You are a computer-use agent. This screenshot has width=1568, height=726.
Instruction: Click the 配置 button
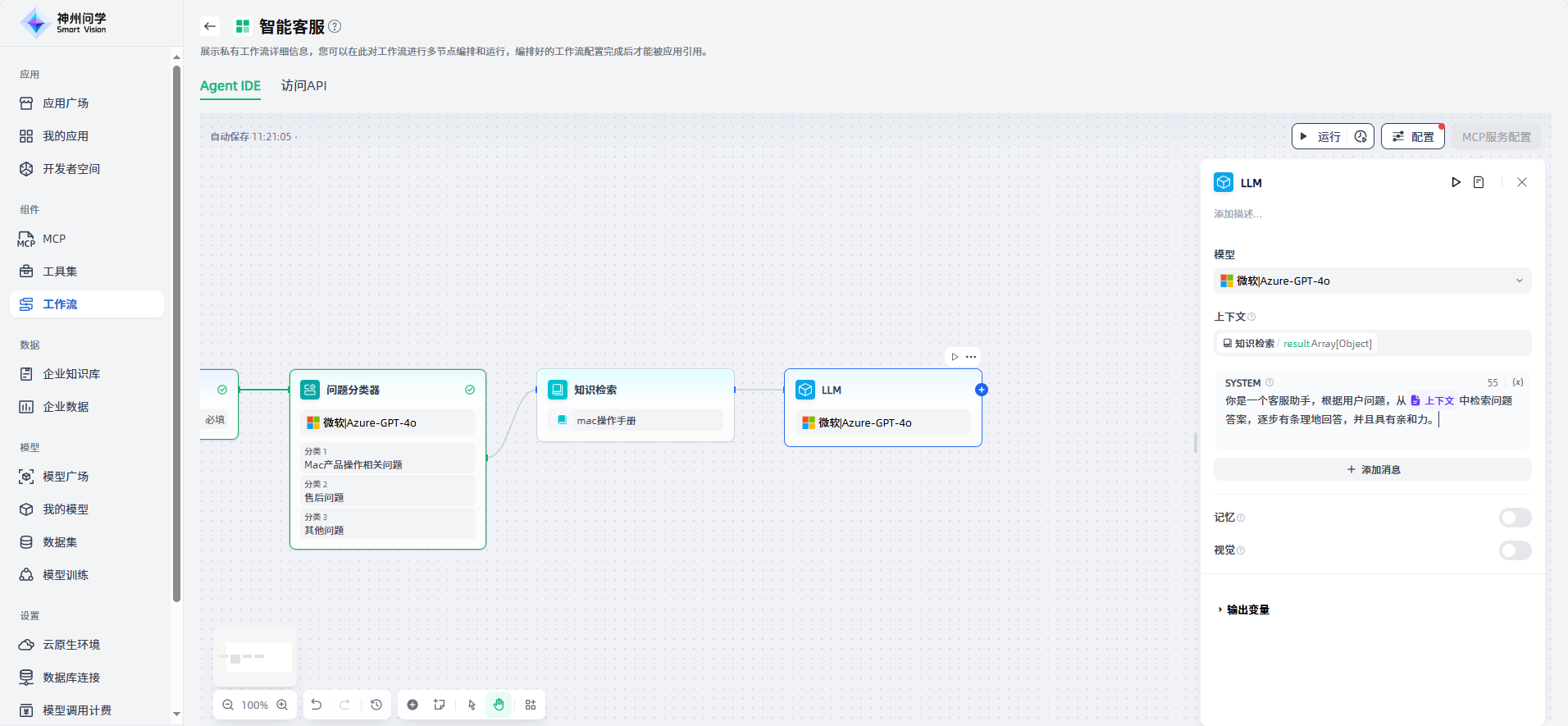[x=1412, y=136]
